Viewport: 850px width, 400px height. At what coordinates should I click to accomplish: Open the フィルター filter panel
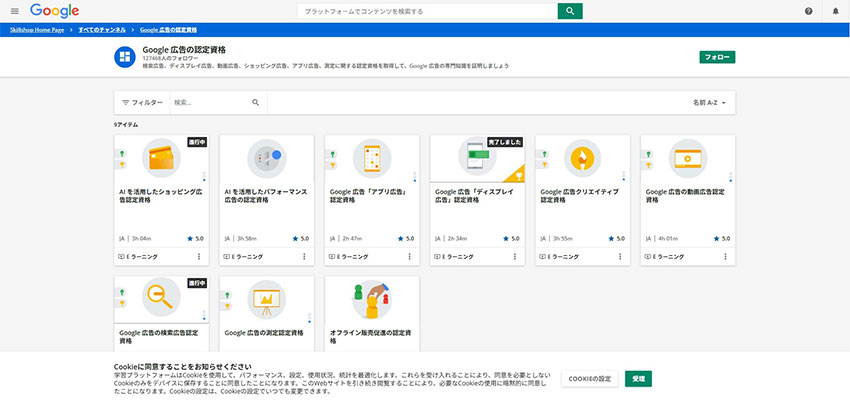pos(142,102)
